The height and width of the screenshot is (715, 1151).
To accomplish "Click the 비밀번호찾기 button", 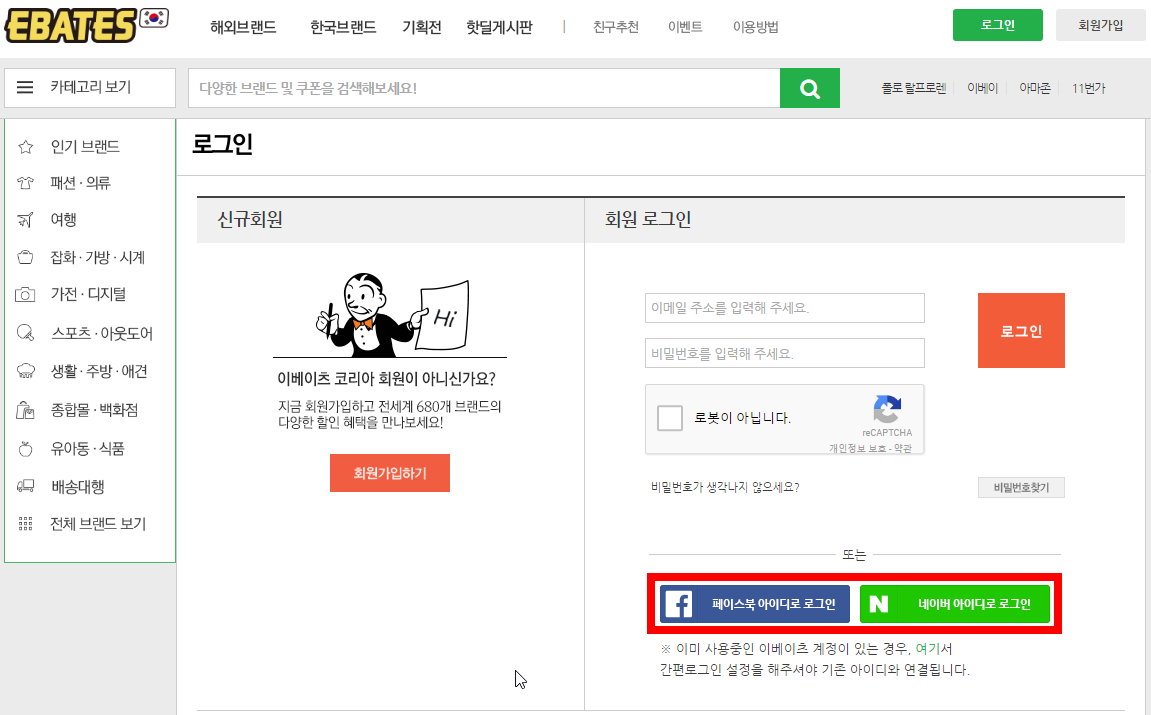I will pos(1021,488).
